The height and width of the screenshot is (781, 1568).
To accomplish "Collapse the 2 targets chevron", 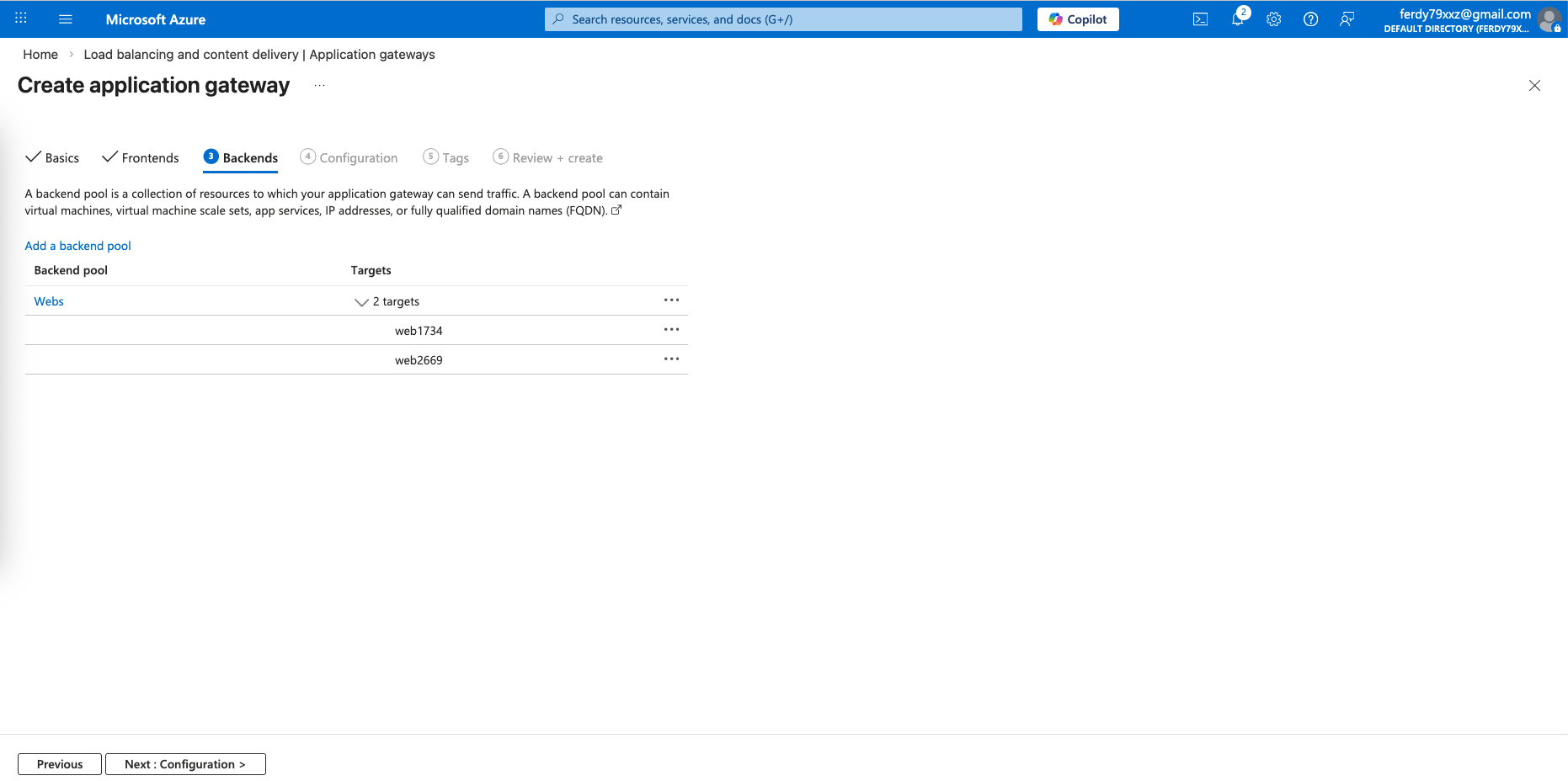I will point(361,302).
